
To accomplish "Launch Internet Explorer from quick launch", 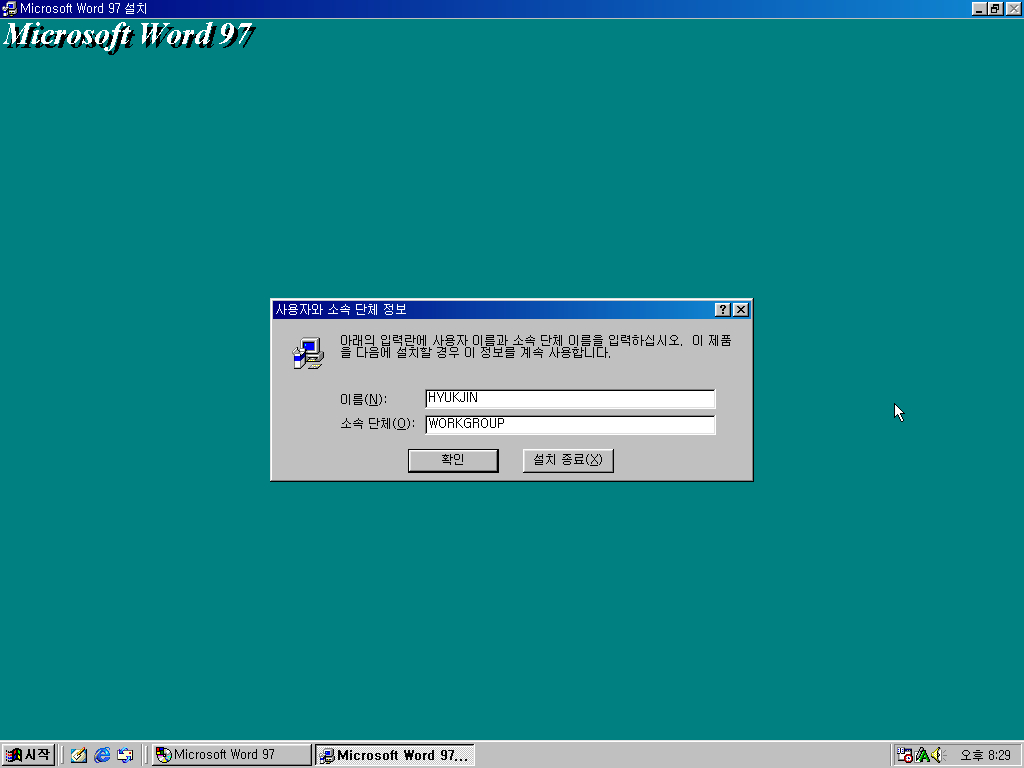I will [102, 755].
